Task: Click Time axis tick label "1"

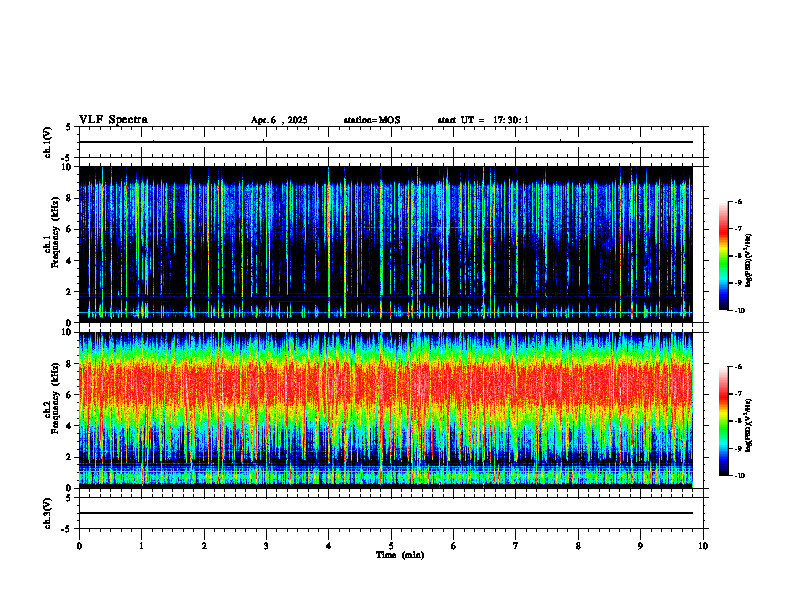Action: (x=141, y=546)
